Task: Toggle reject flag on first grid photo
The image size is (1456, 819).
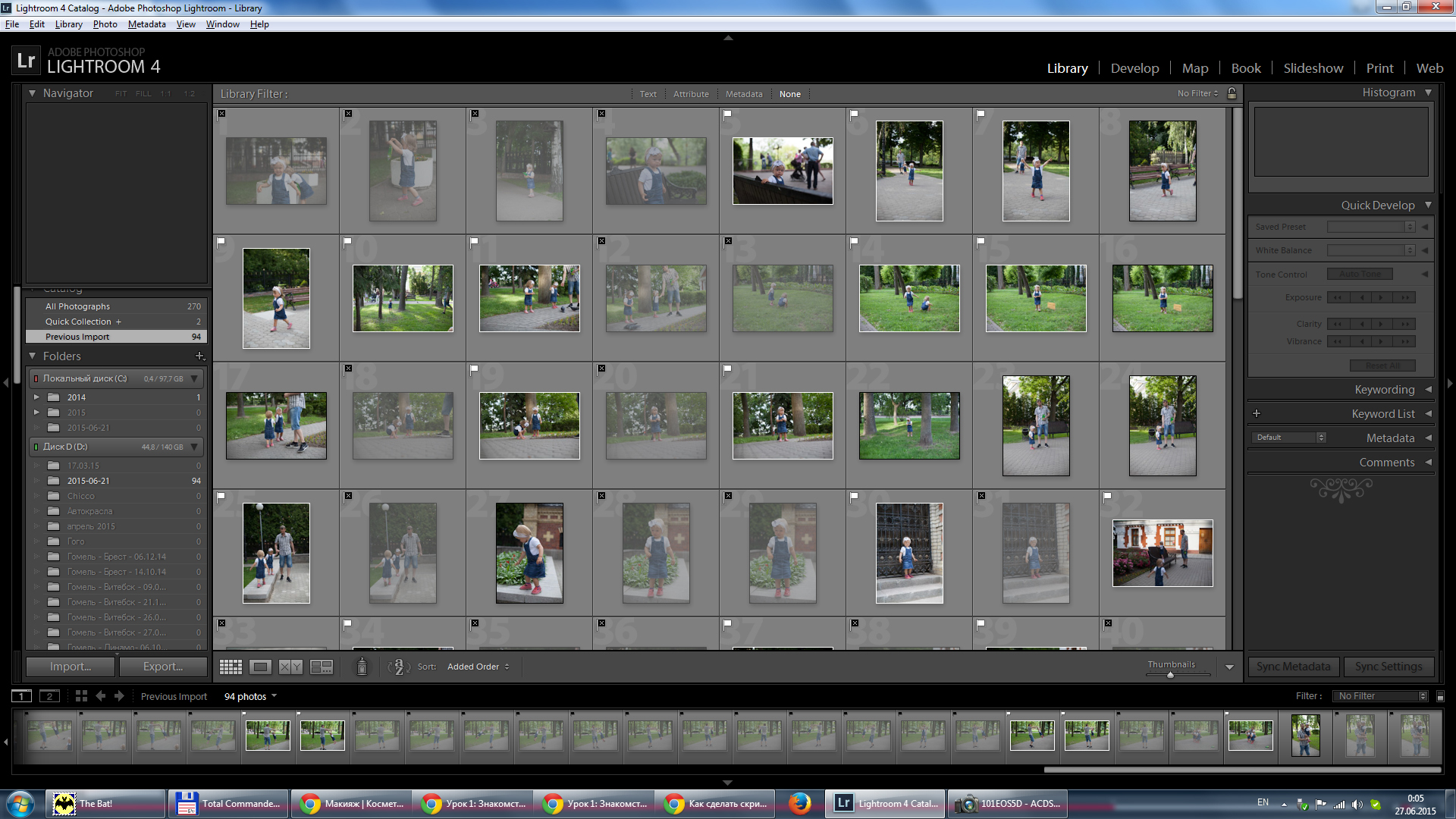Action: 221,114
